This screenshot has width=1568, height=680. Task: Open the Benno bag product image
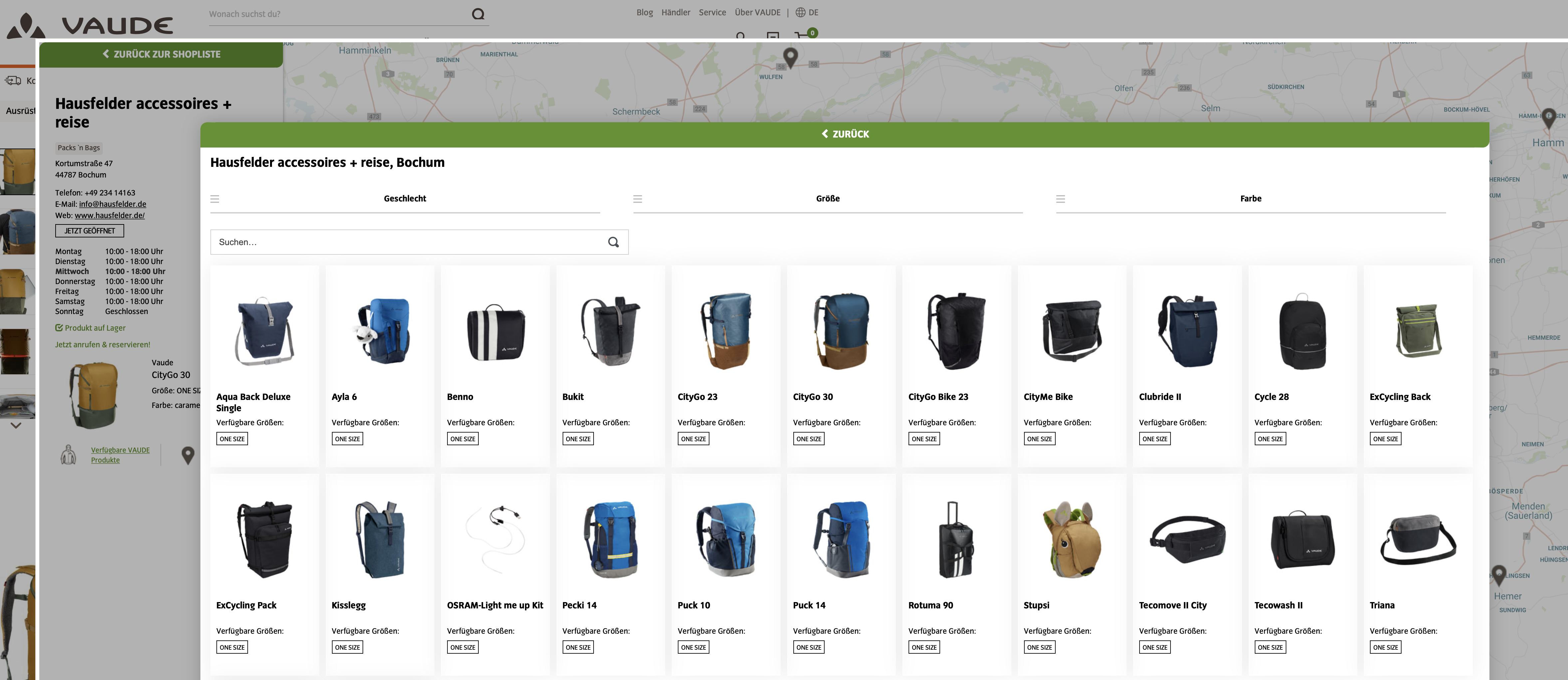[x=495, y=333]
